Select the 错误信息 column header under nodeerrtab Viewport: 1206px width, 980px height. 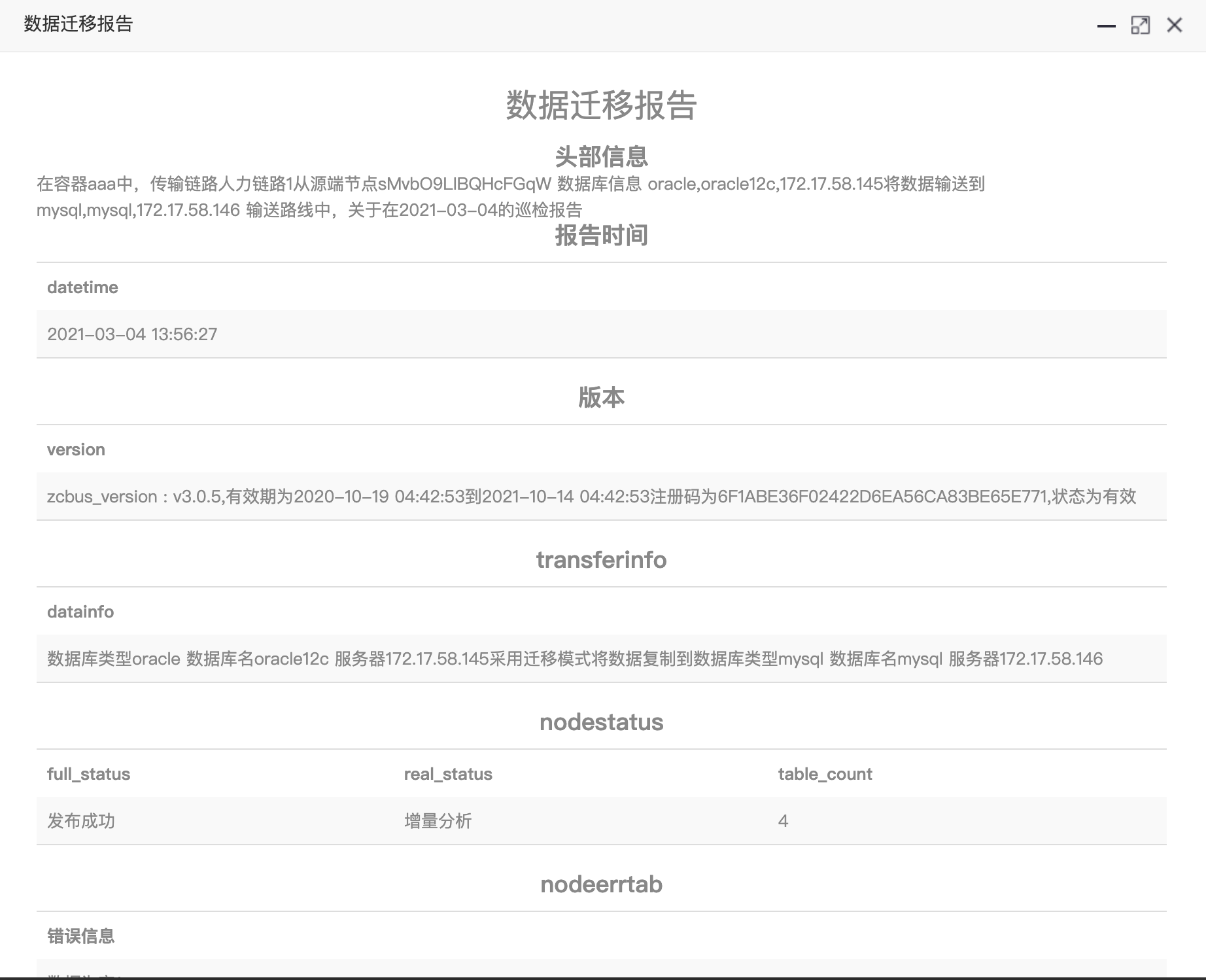click(x=81, y=936)
